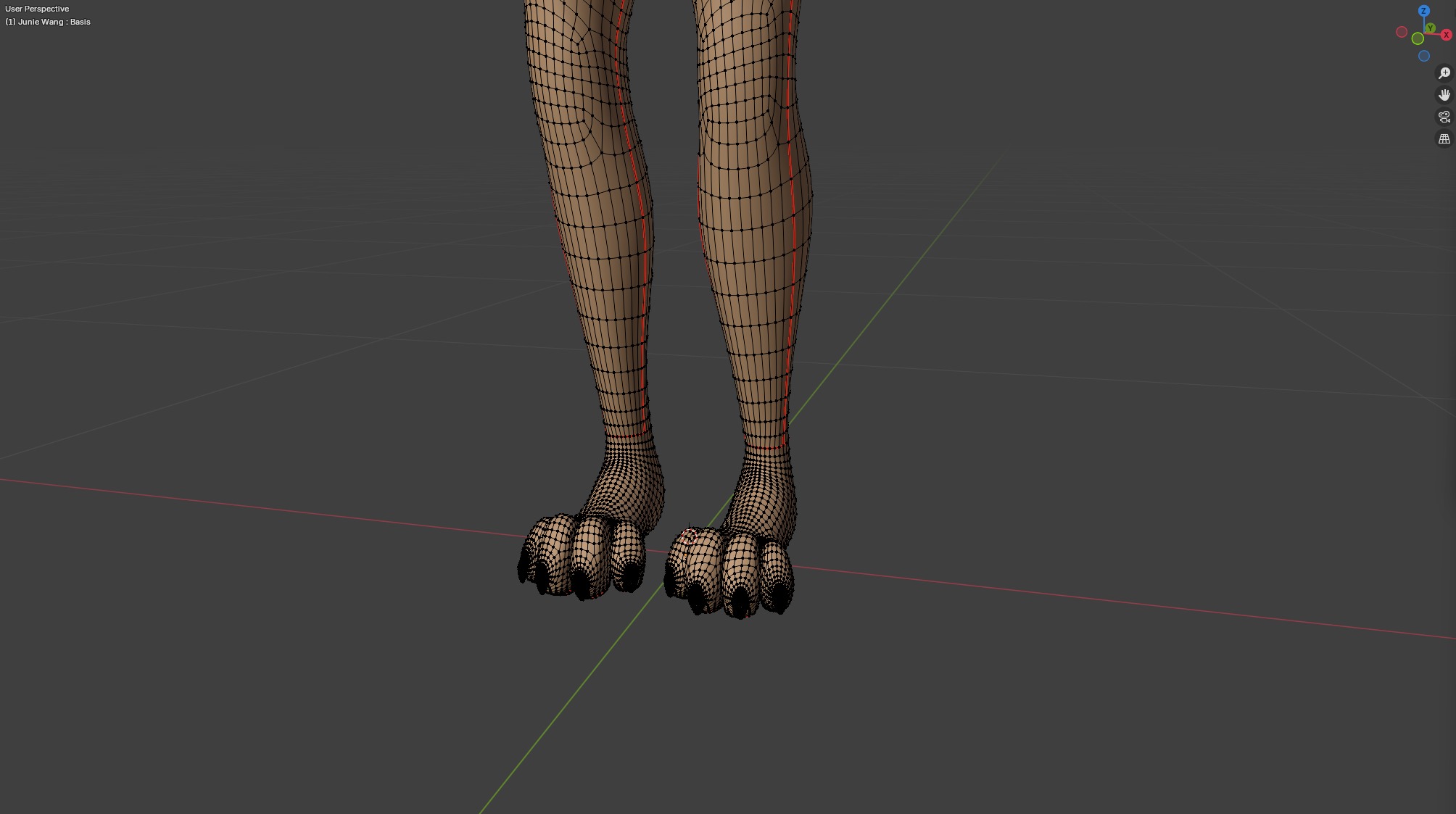Click the 3D cursor on the paw
The image size is (1456, 814).
click(689, 536)
